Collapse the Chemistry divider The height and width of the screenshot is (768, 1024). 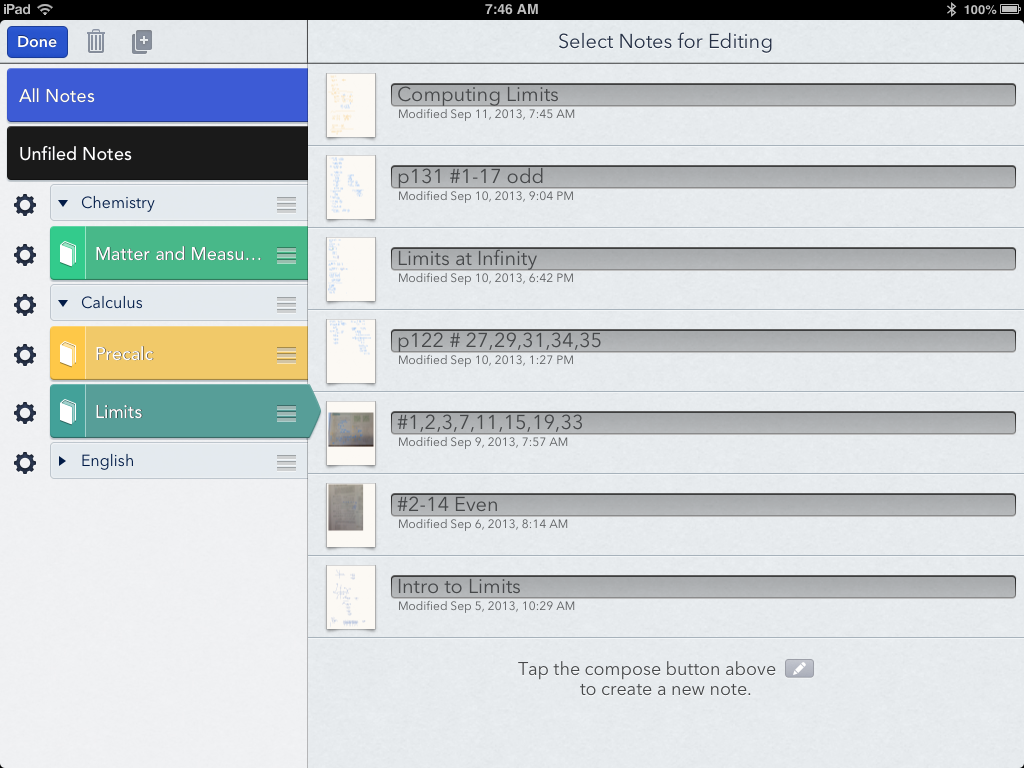click(x=63, y=203)
